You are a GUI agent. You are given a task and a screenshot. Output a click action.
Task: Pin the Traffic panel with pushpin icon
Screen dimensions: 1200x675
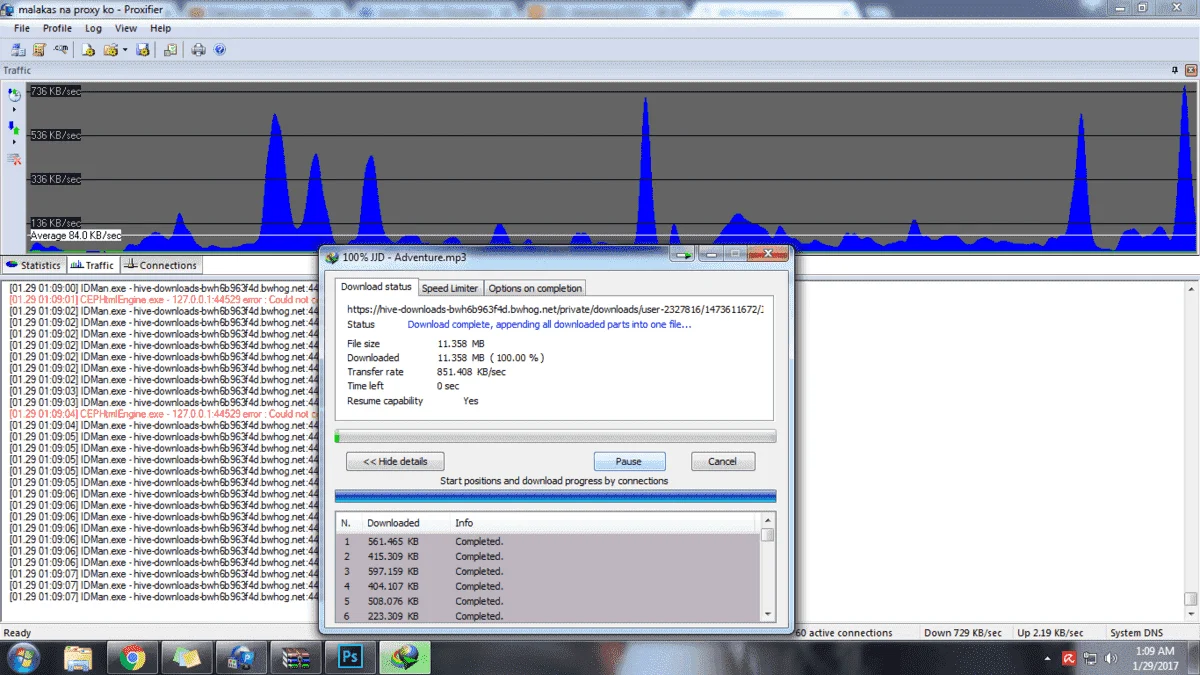[x=1175, y=70]
